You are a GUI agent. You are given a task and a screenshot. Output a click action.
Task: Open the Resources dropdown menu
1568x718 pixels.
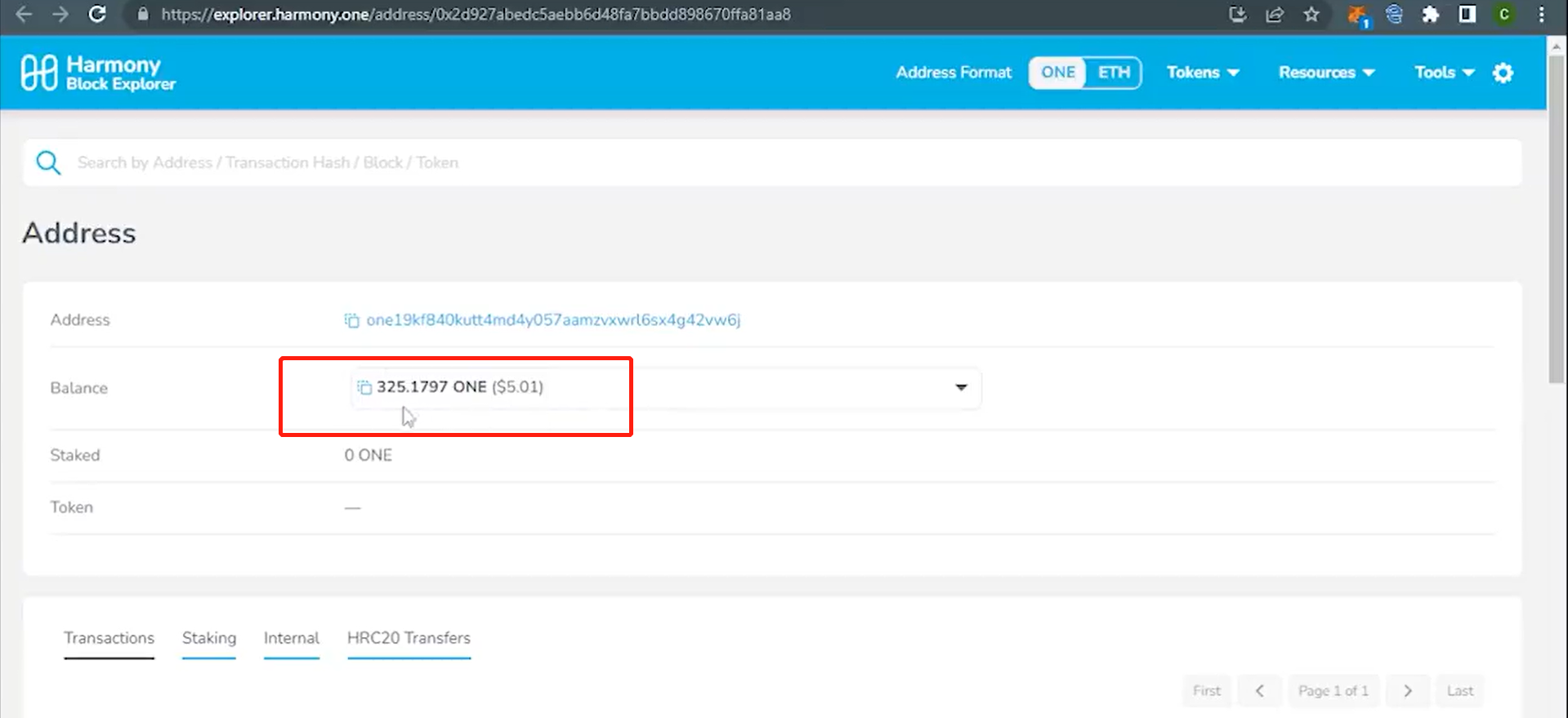1326,73
